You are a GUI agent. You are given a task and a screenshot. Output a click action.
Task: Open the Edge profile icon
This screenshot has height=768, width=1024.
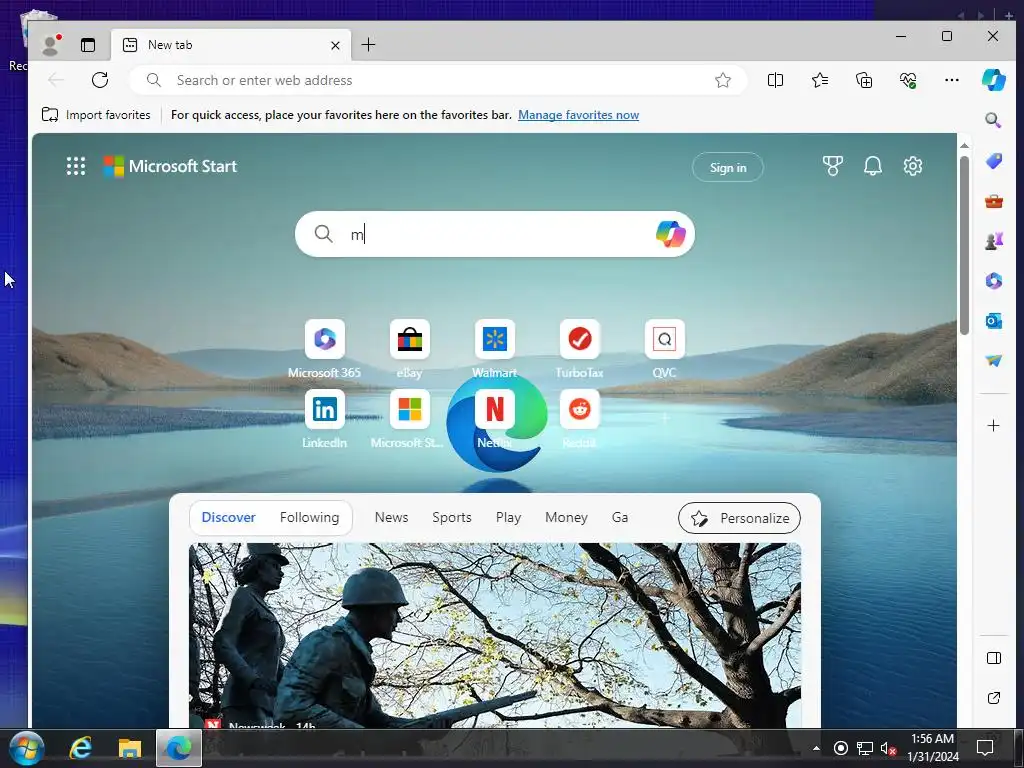(50, 45)
